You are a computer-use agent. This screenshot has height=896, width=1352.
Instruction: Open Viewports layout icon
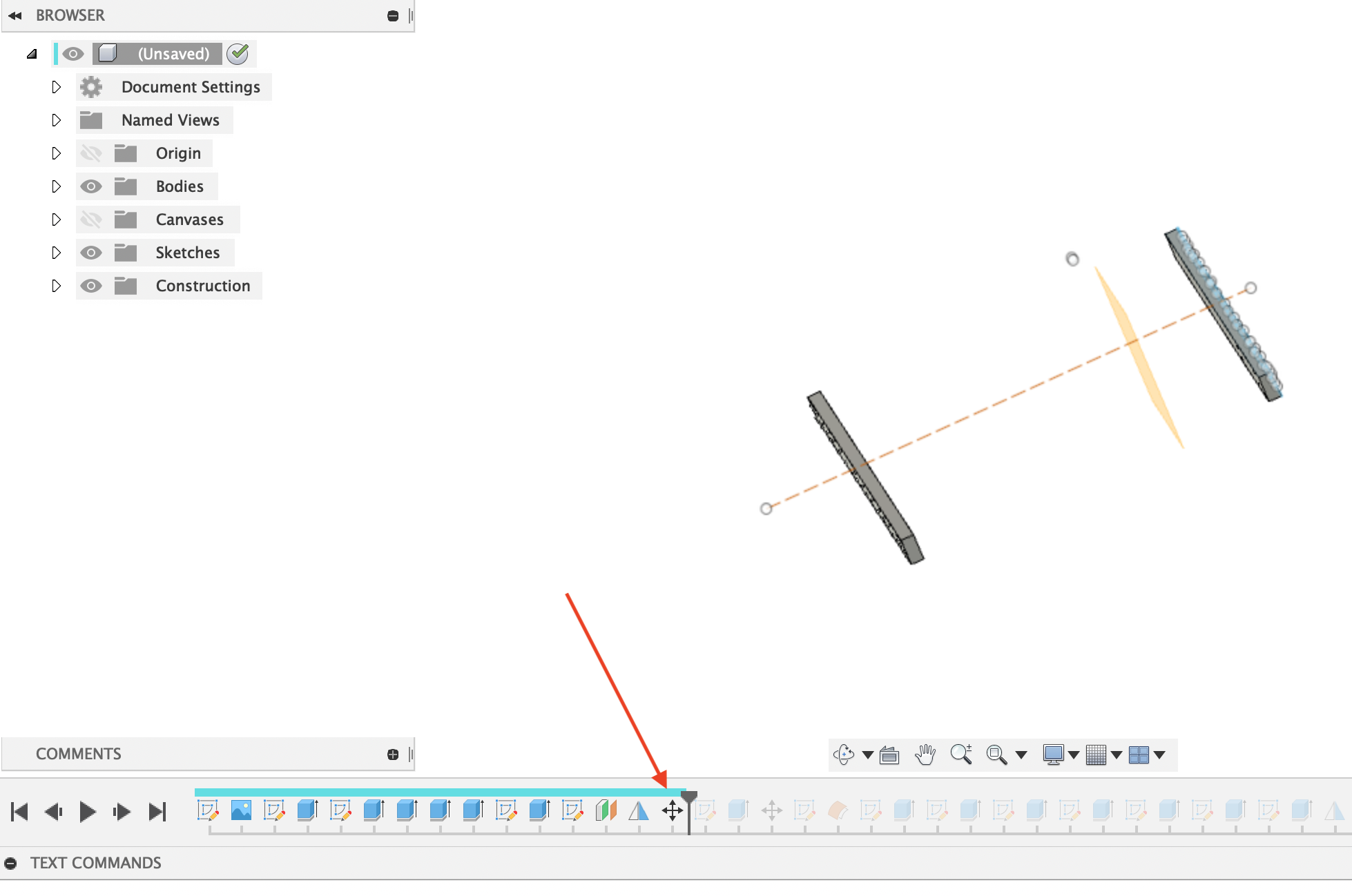click(x=1139, y=754)
